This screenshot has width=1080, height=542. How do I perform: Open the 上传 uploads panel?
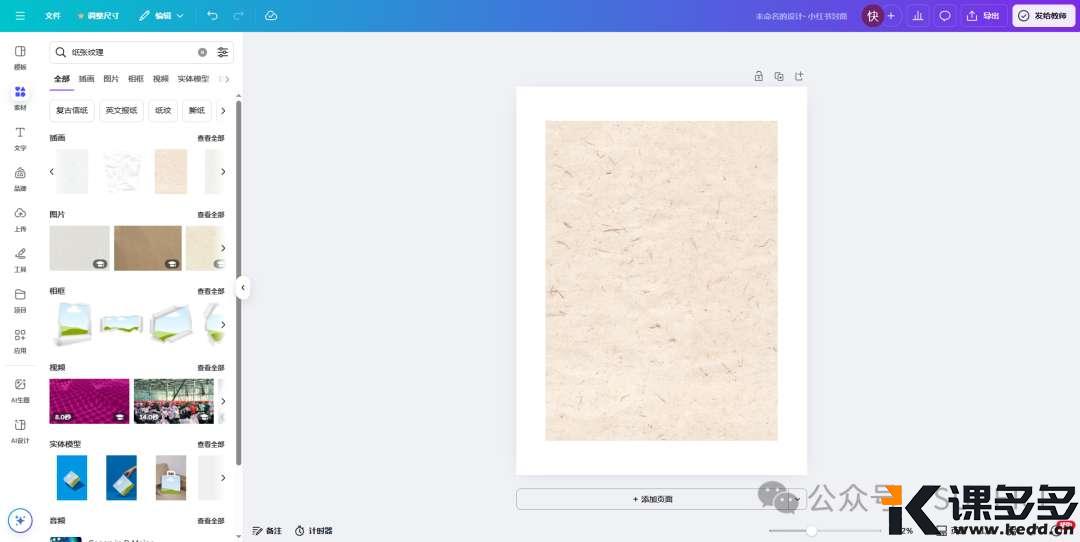pos(20,219)
